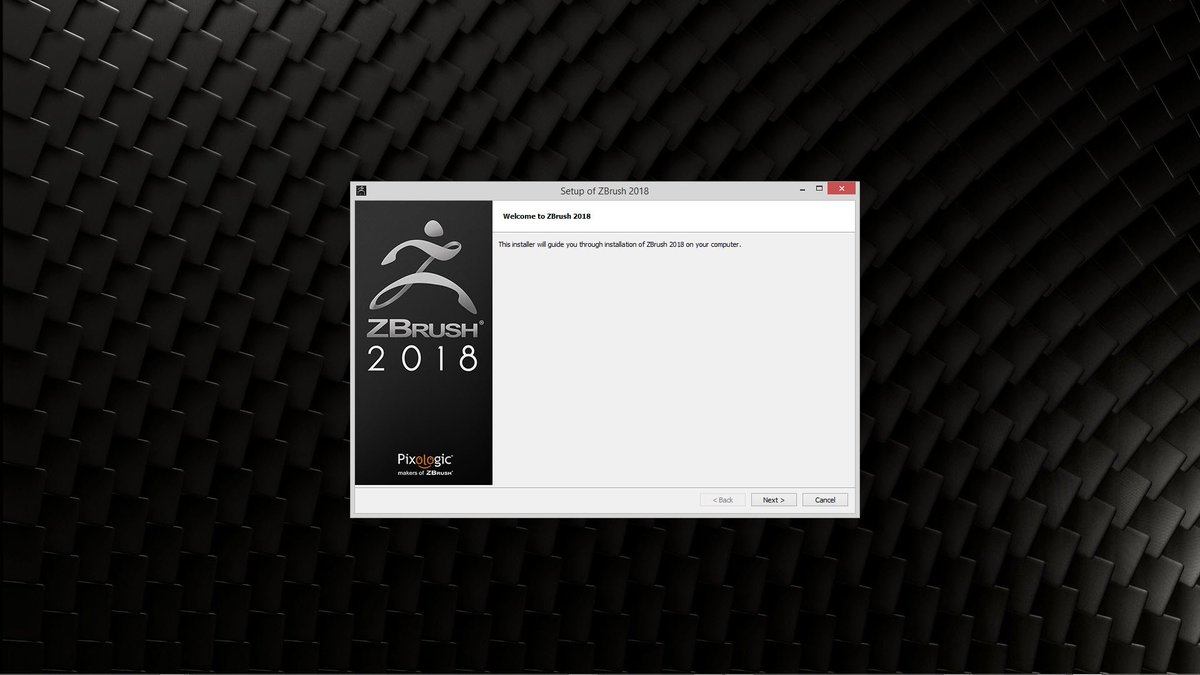Click the Setup of ZBrush 2018 title text

[x=605, y=190]
